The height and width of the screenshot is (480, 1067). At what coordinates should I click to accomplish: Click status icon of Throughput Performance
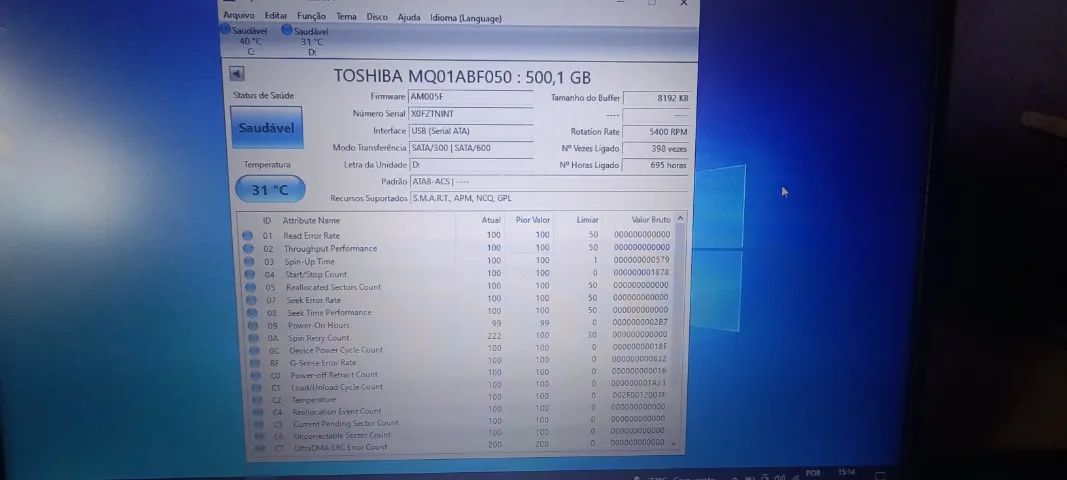click(248, 249)
